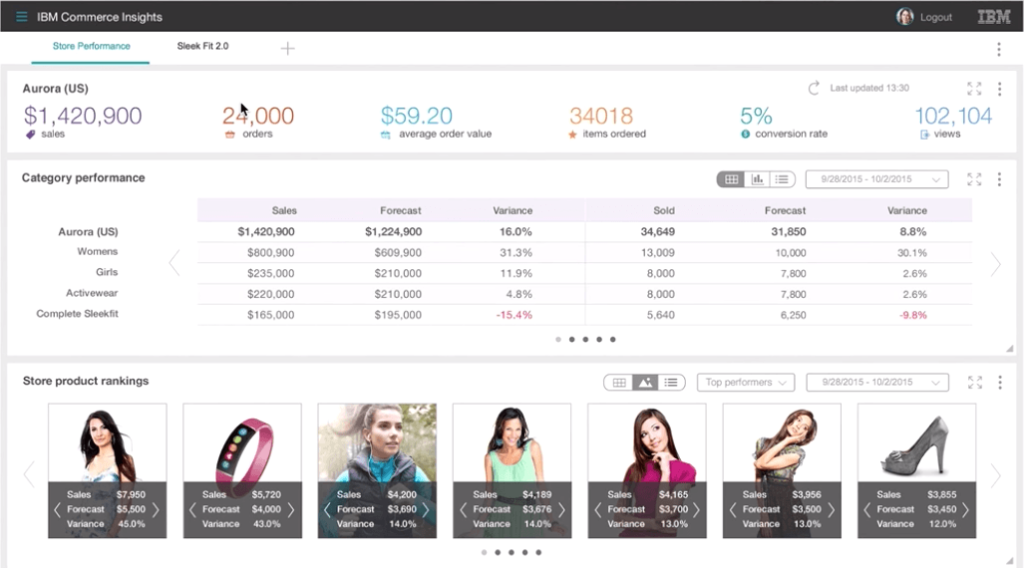1024x568 pixels.
Task: Click the $1,420,900 sales headline figure
Action: (x=82, y=116)
